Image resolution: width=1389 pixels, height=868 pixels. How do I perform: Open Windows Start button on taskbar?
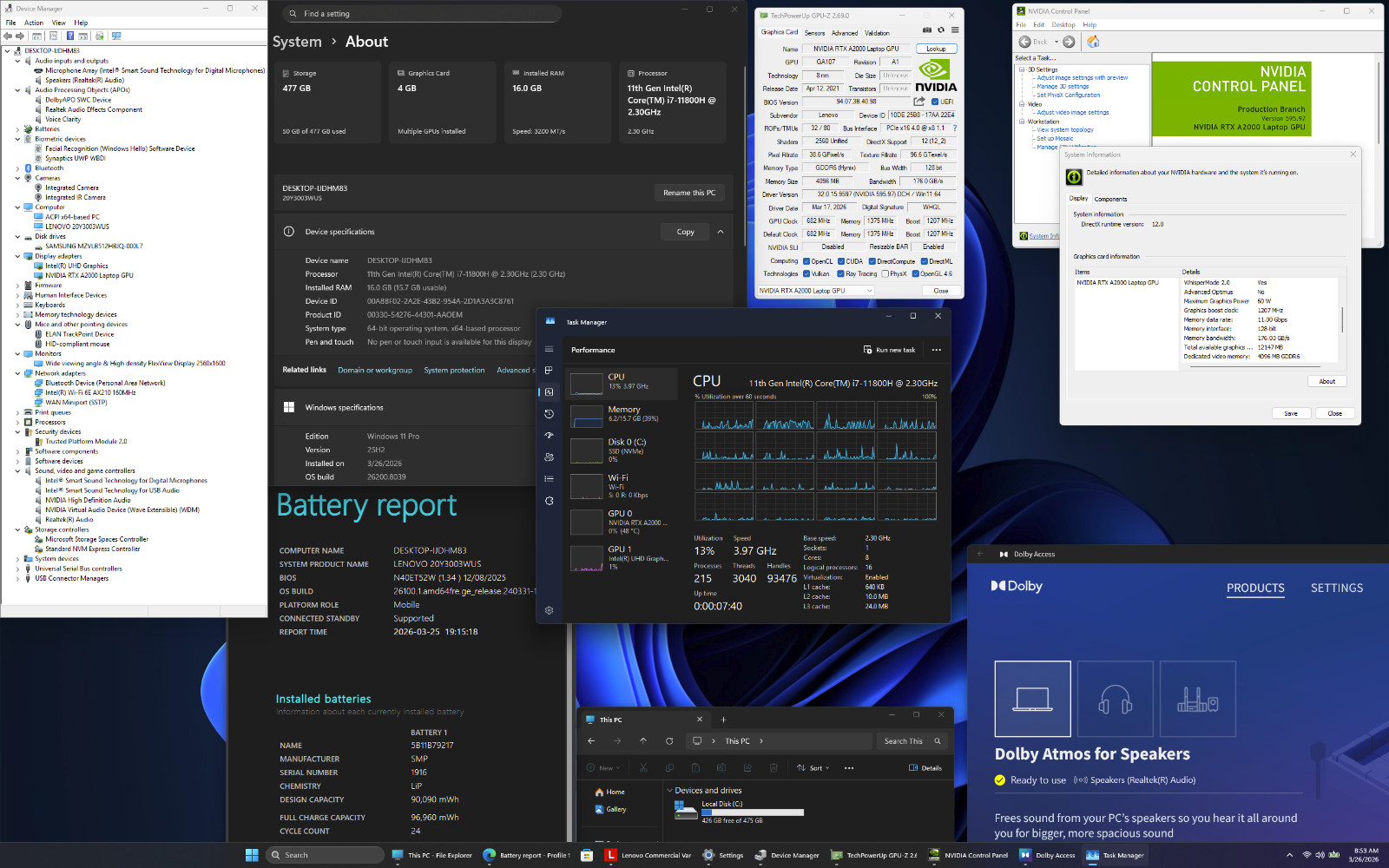[x=252, y=855]
